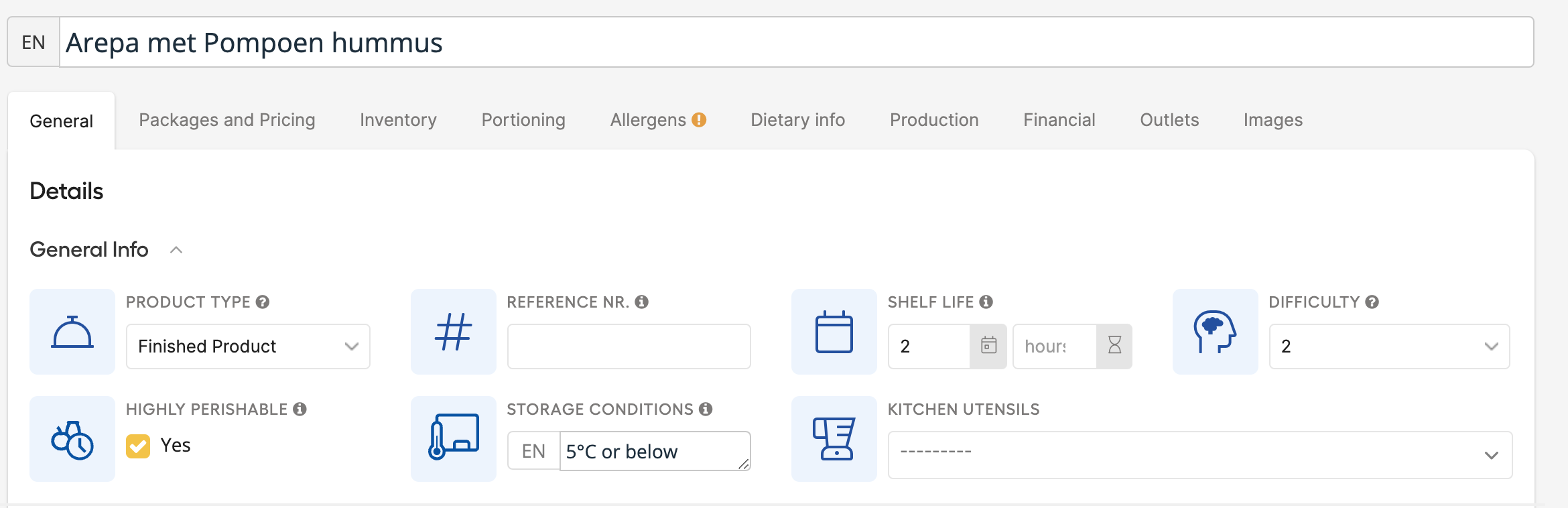
Task: Open the Kitchen Utensils dropdown
Action: [1200, 455]
